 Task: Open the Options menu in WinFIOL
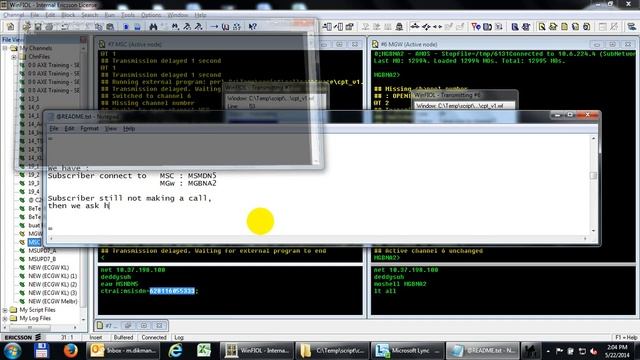[x=151, y=15]
